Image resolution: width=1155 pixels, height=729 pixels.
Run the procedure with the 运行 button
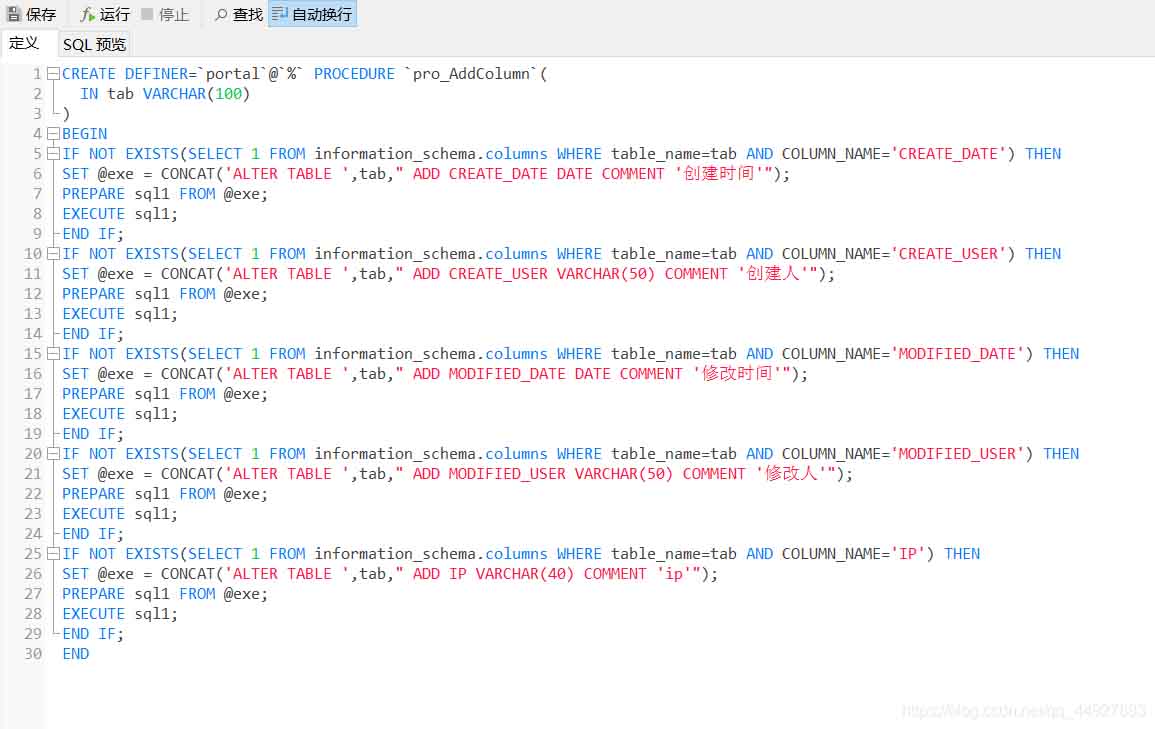point(105,14)
